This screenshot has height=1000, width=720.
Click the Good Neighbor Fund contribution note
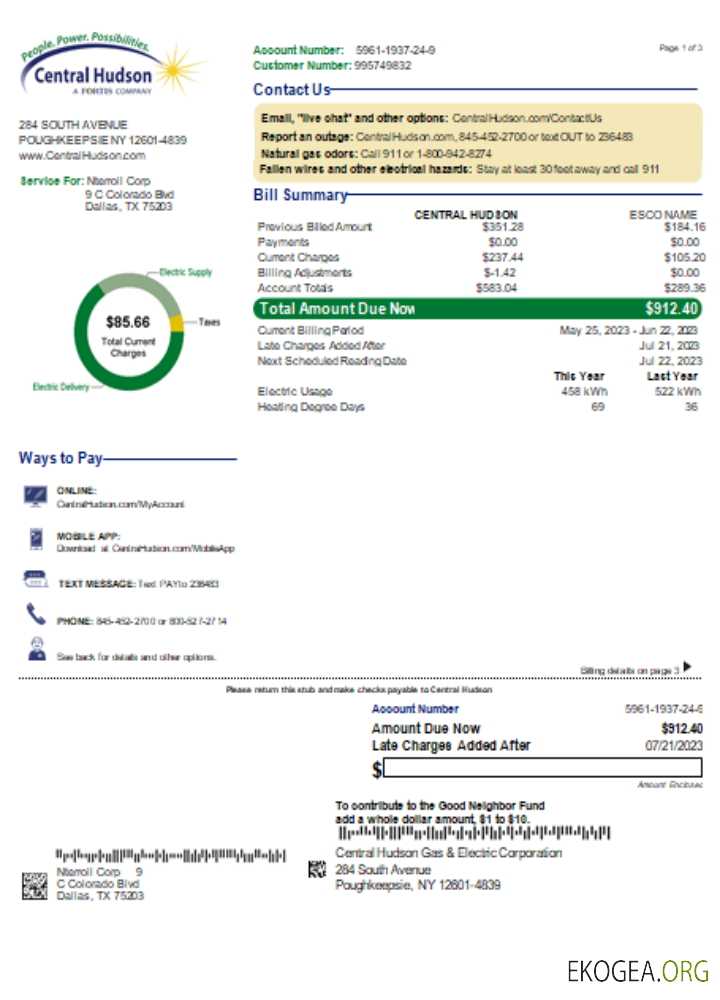[440, 812]
